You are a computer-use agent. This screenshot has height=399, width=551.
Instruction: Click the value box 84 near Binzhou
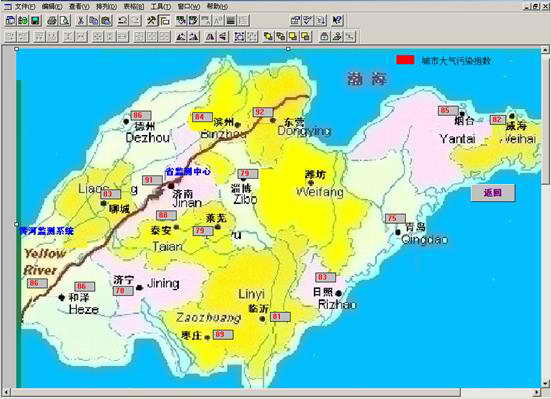point(202,117)
